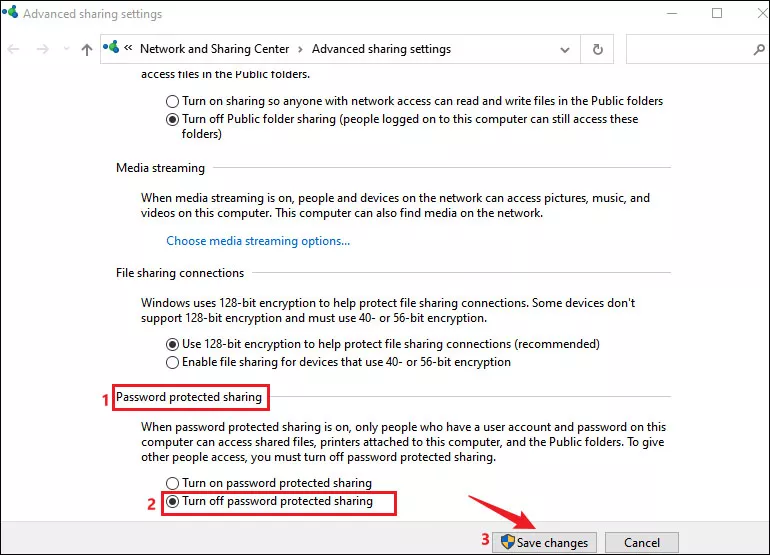The height and width of the screenshot is (555, 770).
Task: Click the Forward navigation arrow
Action: coord(43,49)
